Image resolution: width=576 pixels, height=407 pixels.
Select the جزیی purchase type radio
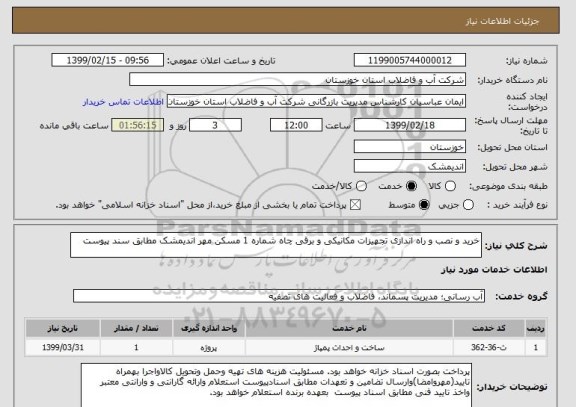click(x=468, y=205)
